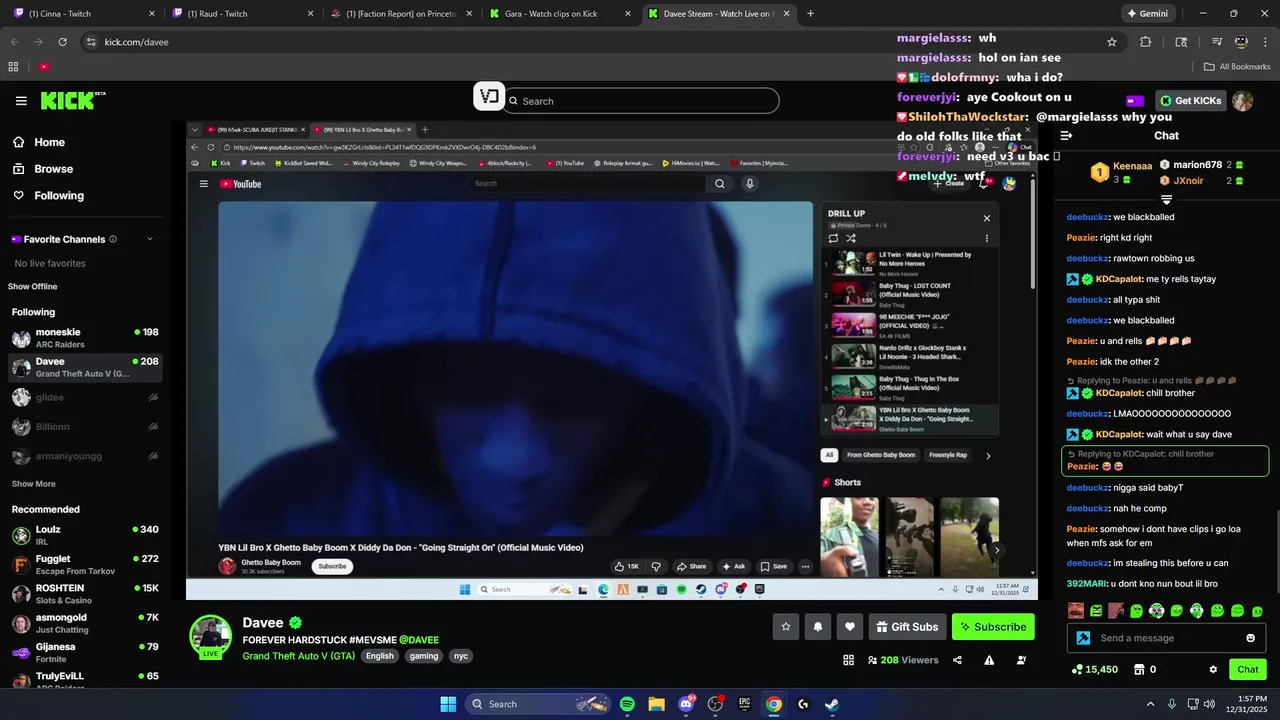Open Epic Games from the taskbar
The image size is (1280, 720).
(744, 704)
